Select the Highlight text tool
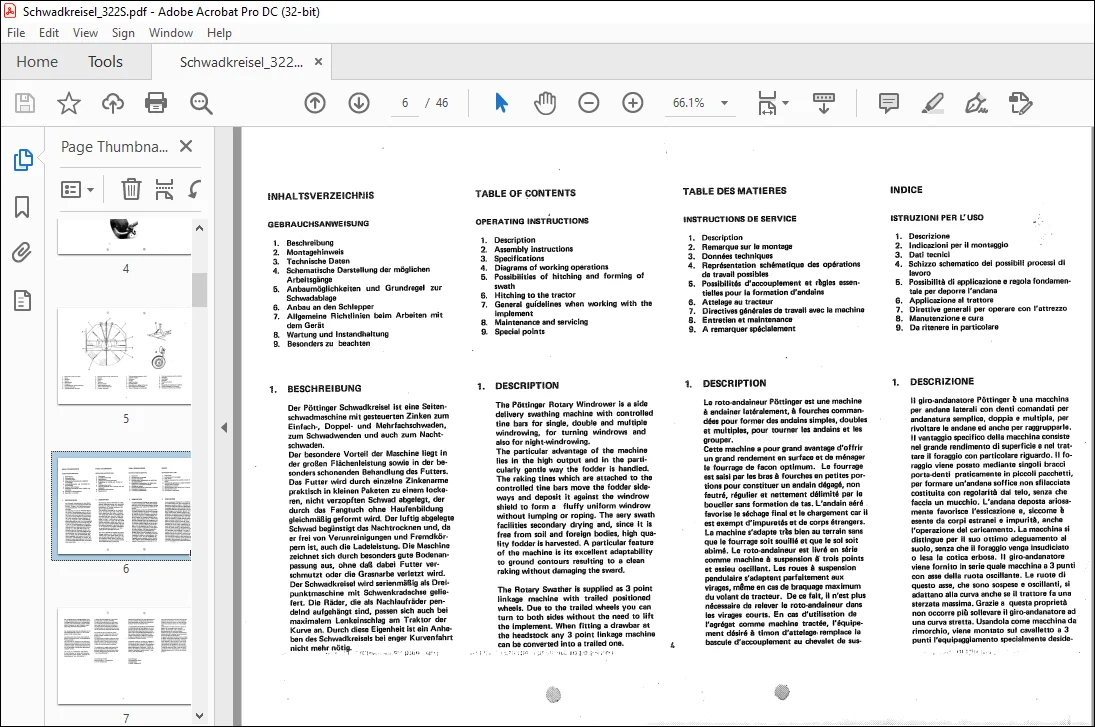Viewport: 1095px width, 727px height. point(932,103)
